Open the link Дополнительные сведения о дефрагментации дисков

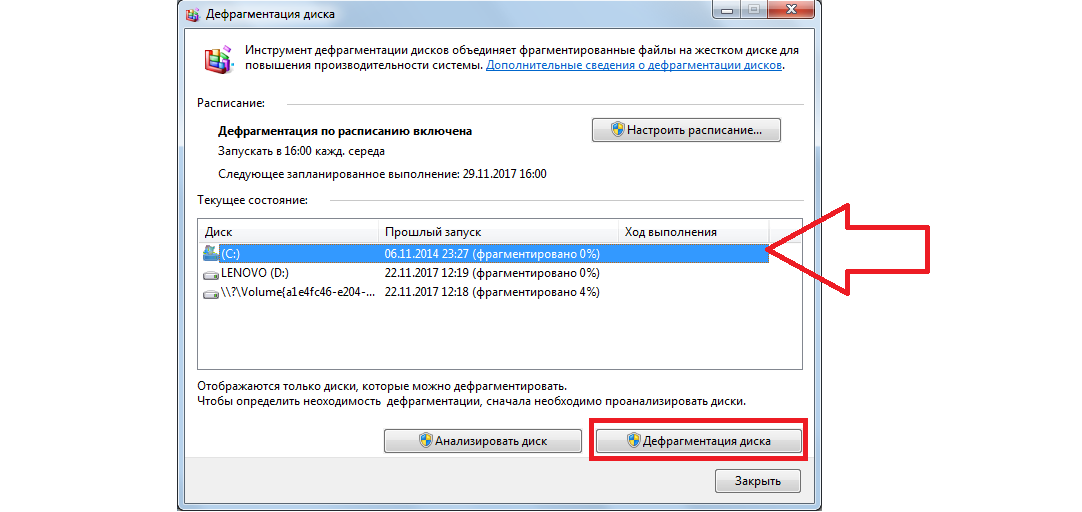[634, 65]
